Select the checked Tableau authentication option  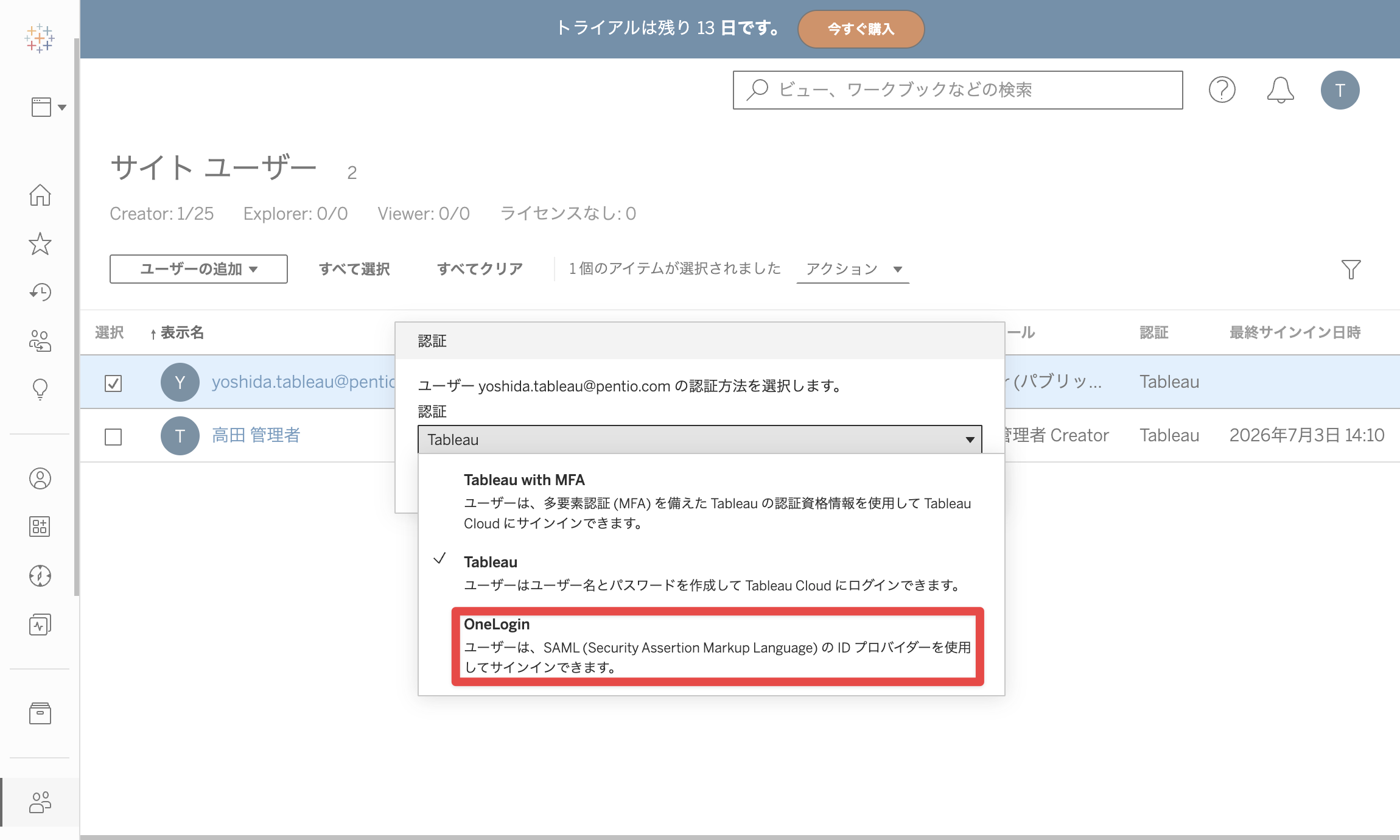711,573
